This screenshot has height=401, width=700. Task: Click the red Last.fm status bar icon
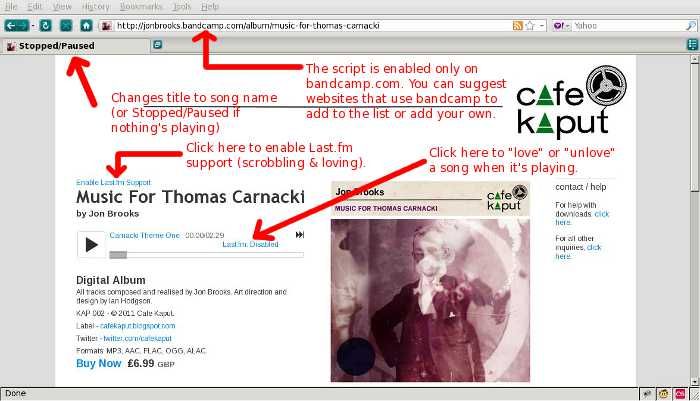680,394
